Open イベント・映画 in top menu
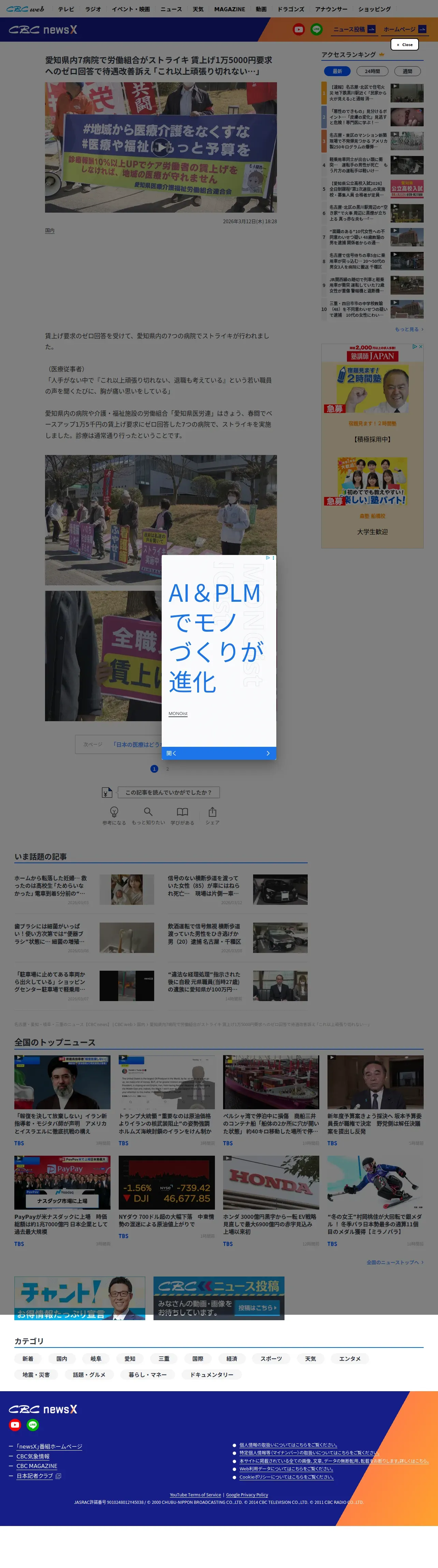Screen dimensions: 438x1568 click(x=131, y=9)
